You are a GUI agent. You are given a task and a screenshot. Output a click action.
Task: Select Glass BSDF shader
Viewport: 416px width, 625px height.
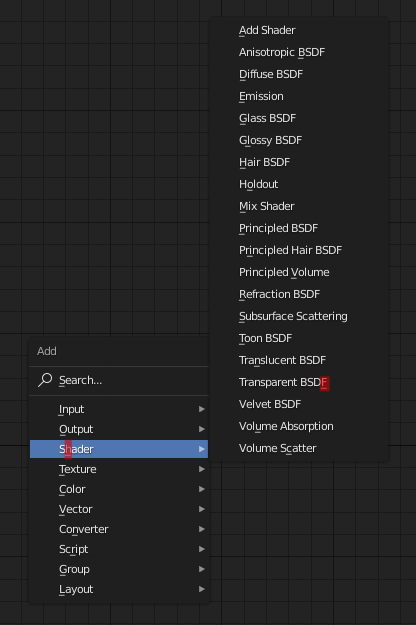pyautogui.click(x=299, y=118)
